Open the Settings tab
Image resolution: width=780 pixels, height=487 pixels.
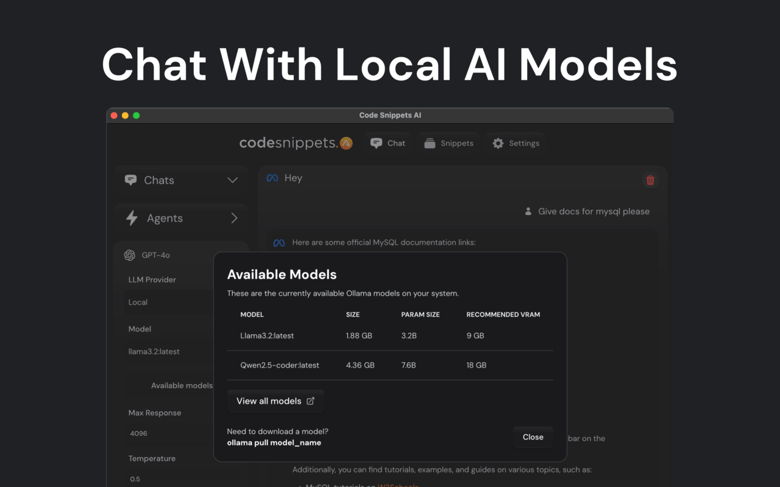click(516, 143)
